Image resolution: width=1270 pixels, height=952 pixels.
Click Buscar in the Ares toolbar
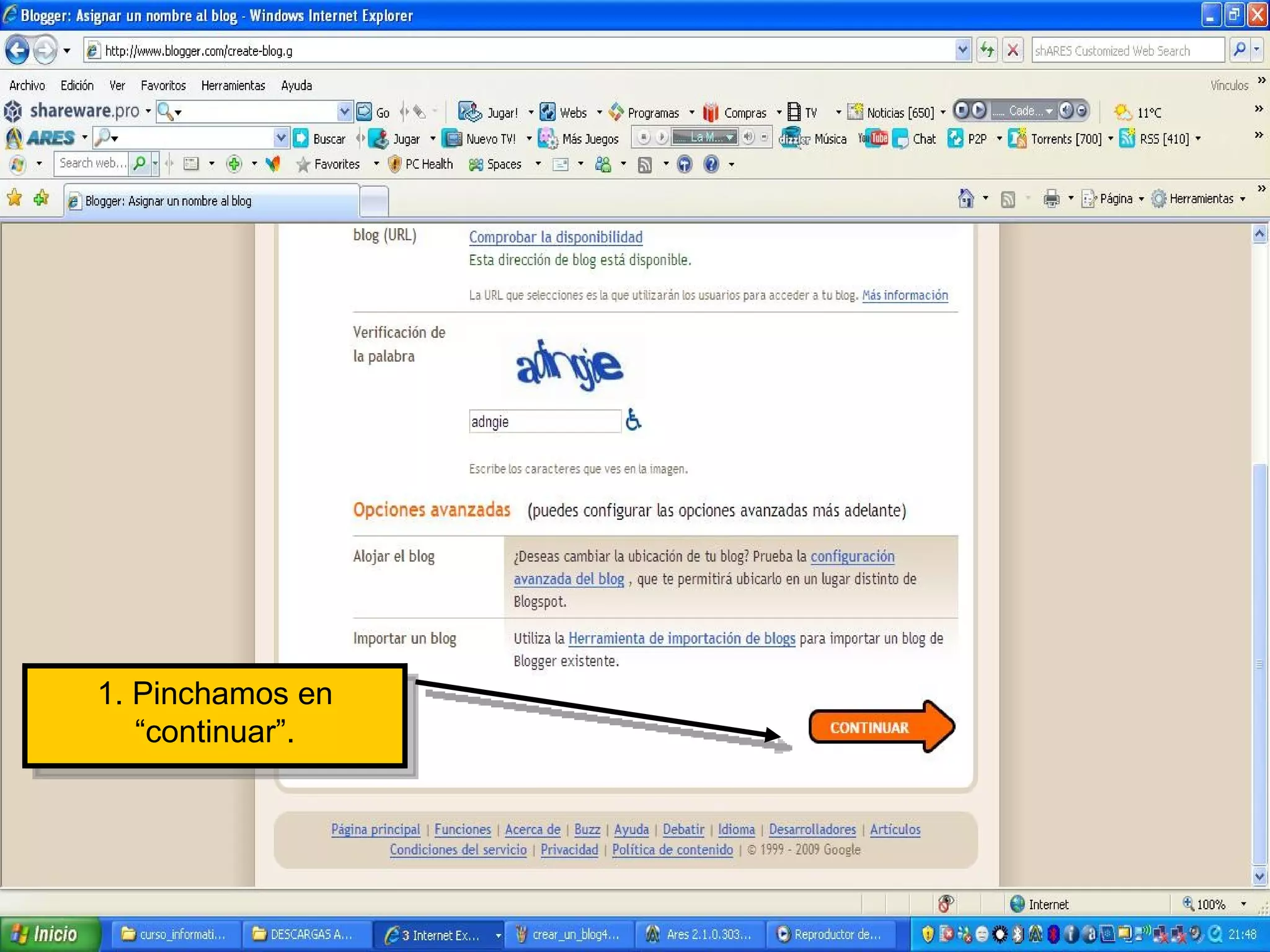tap(319, 139)
